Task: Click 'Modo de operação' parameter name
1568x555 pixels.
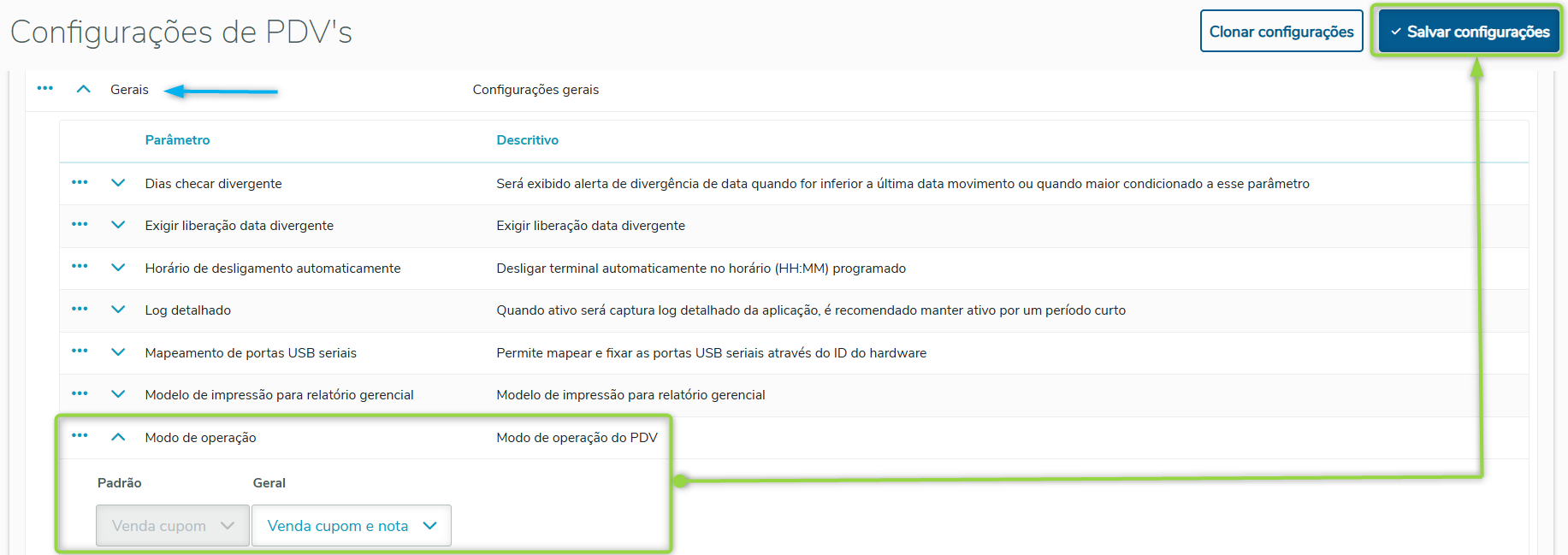Action: [200, 438]
